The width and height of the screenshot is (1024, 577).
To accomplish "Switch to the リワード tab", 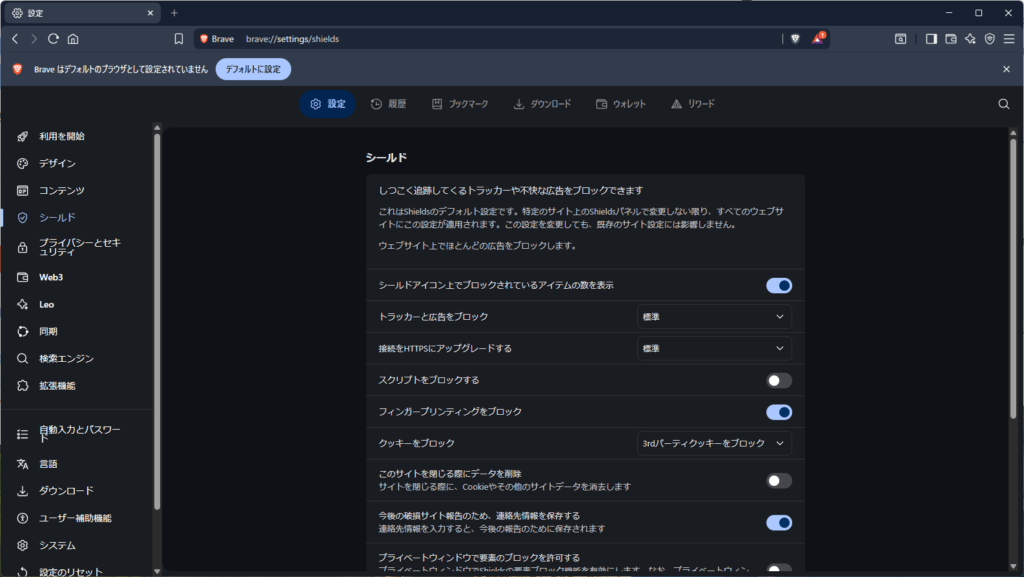I will point(692,103).
